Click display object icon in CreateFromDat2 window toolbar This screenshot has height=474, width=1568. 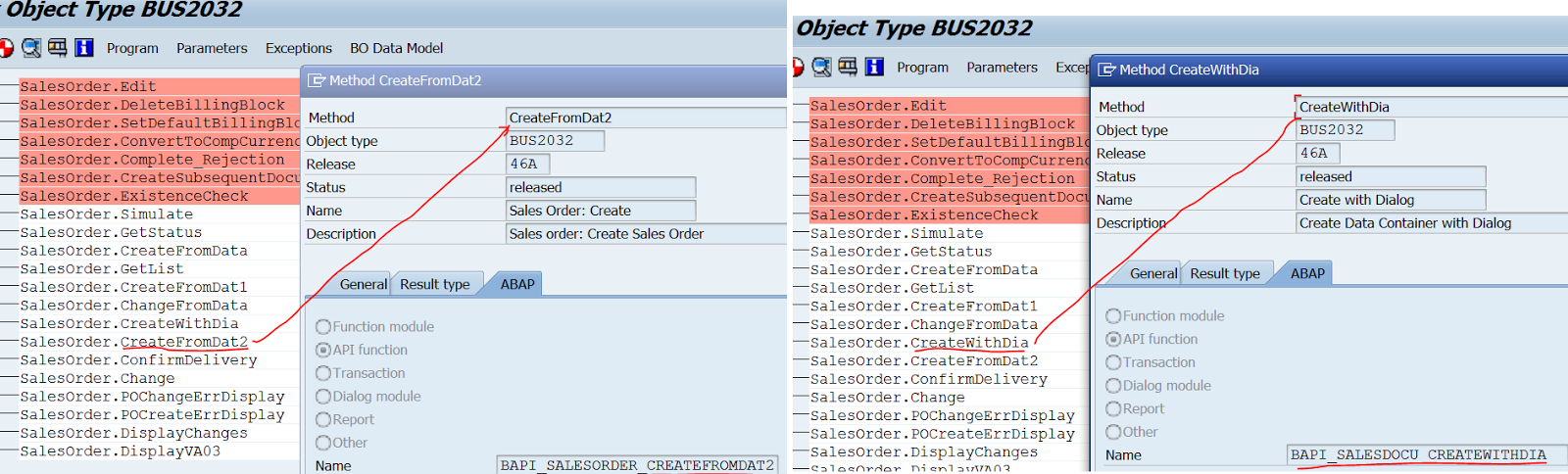pyautogui.click(x=58, y=47)
